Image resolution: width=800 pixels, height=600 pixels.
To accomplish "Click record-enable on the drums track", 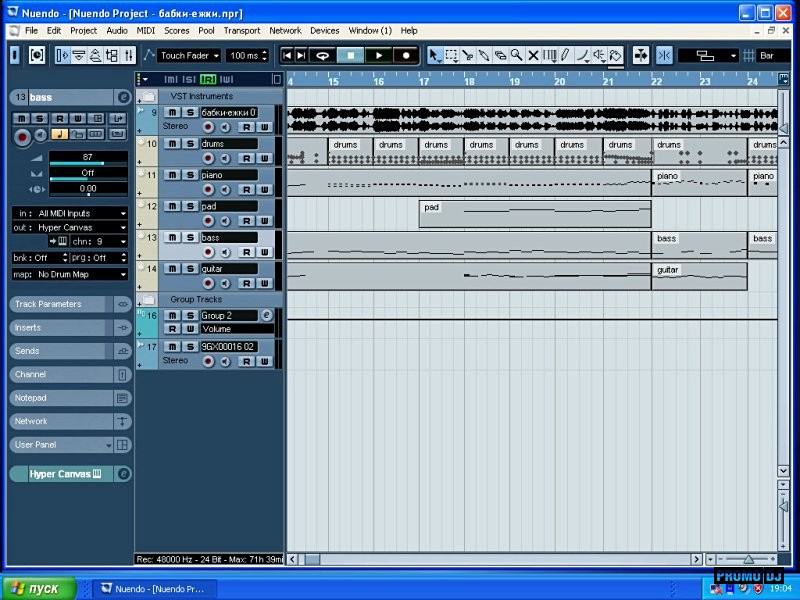I will click(x=209, y=159).
